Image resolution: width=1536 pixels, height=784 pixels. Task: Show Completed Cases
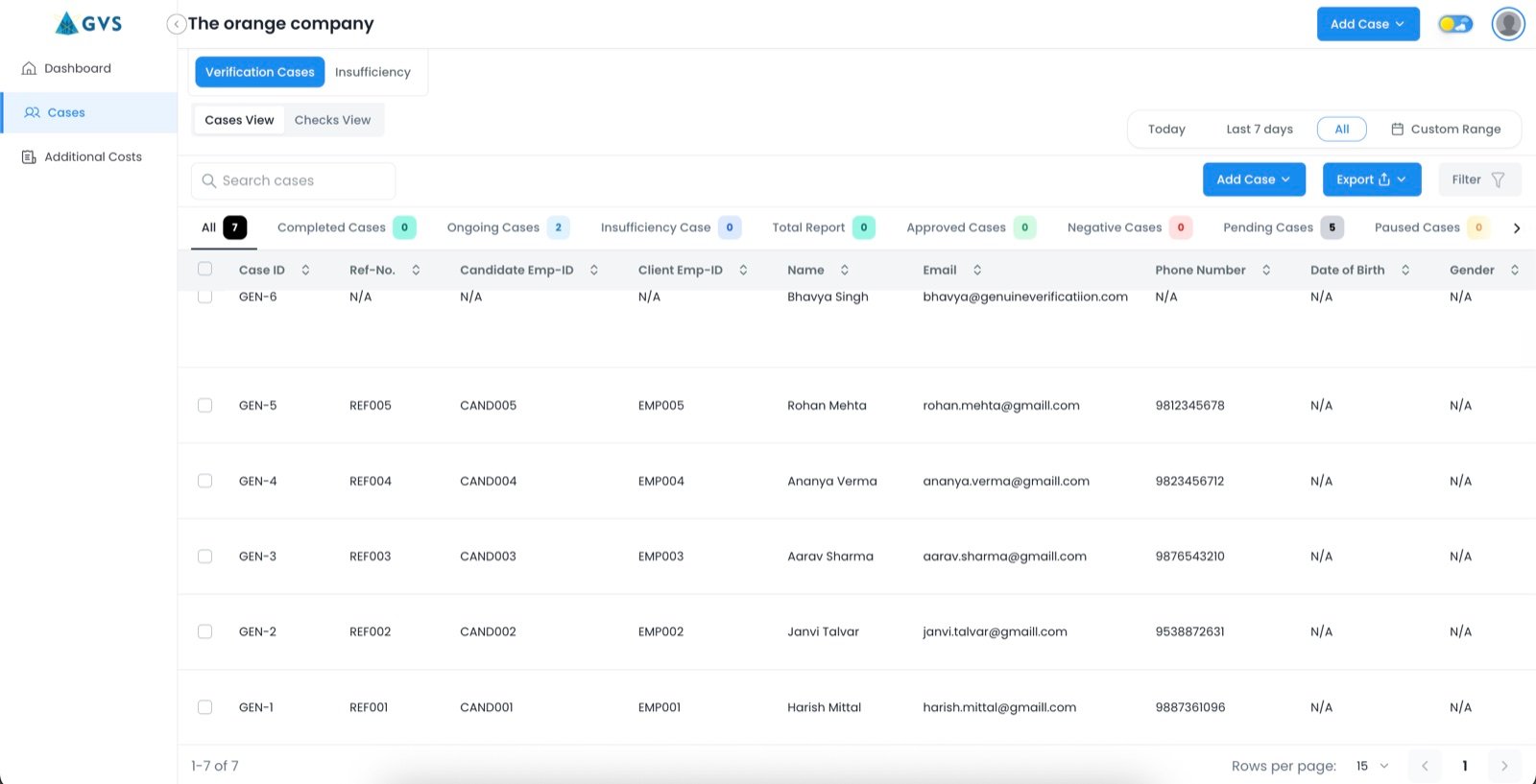pyautogui.click(x=346, y=227)
